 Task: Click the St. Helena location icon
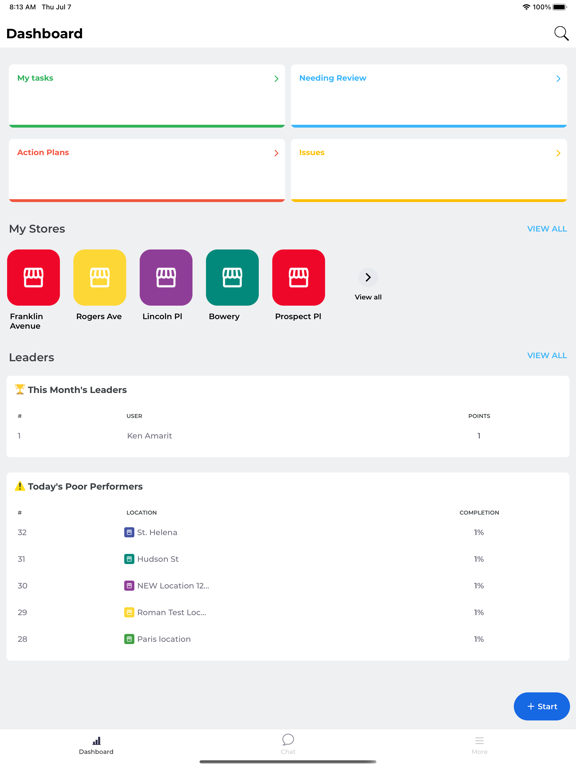click(x=129, y=532)
